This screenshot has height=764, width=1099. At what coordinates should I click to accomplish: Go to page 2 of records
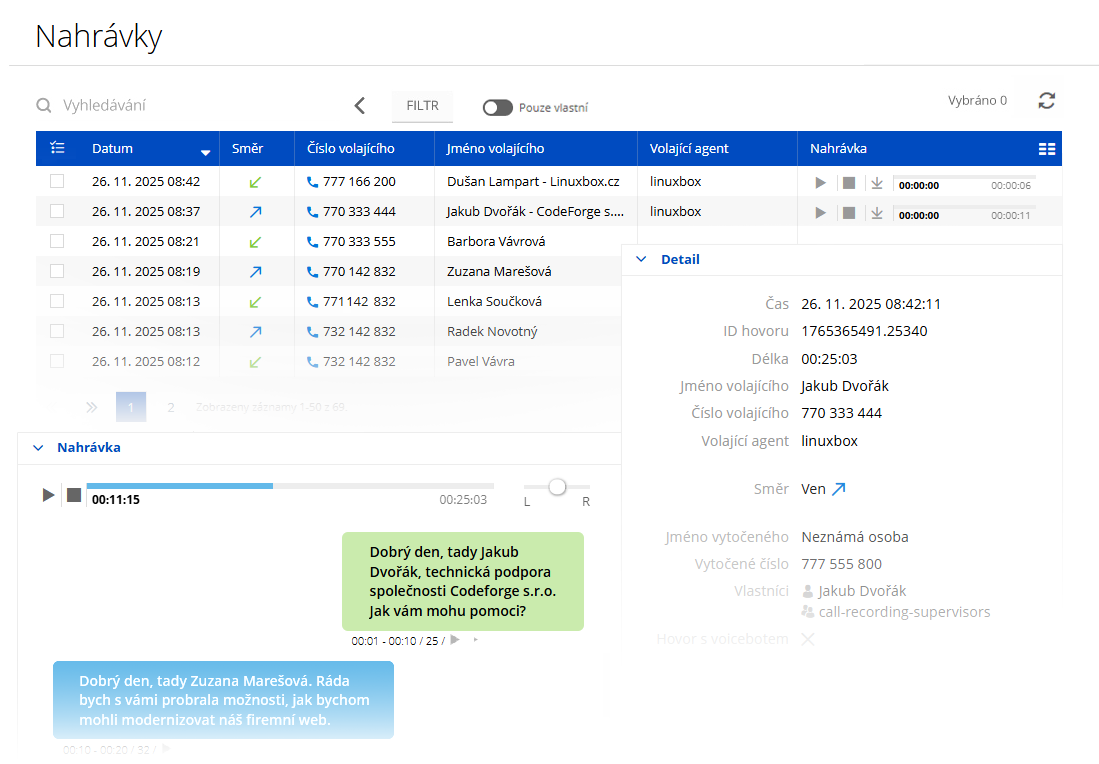[171, 407]
